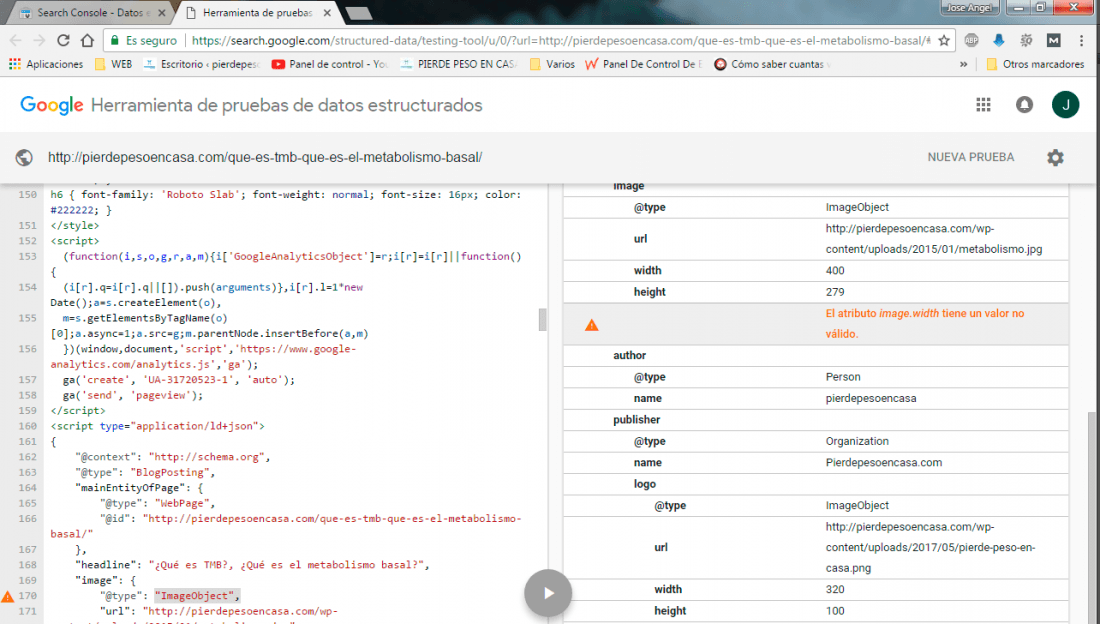Click the tested URL text field
This screenshot has height=624, width=1100.
264,157
